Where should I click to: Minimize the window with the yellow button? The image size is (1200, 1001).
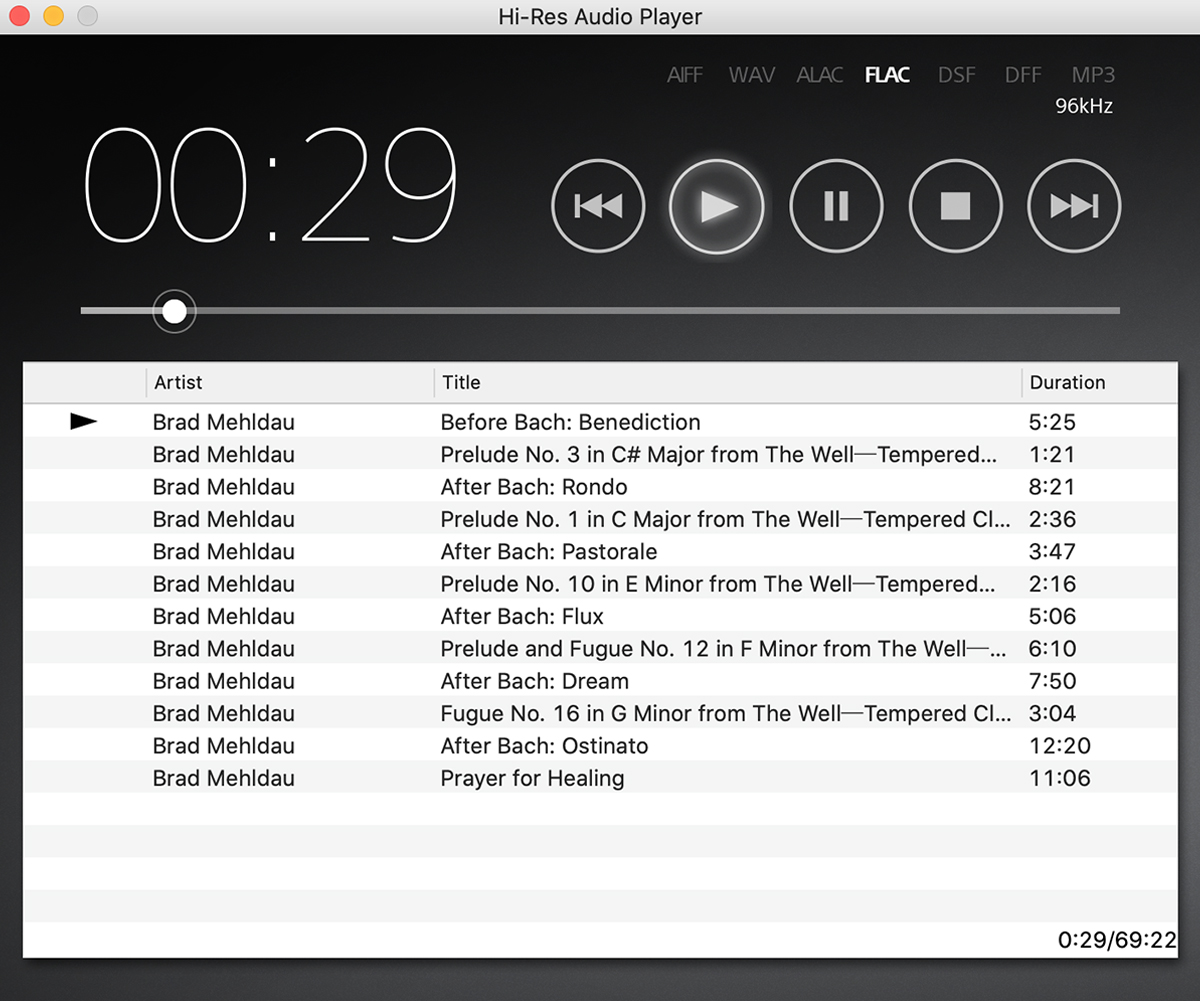coord(54,17)
